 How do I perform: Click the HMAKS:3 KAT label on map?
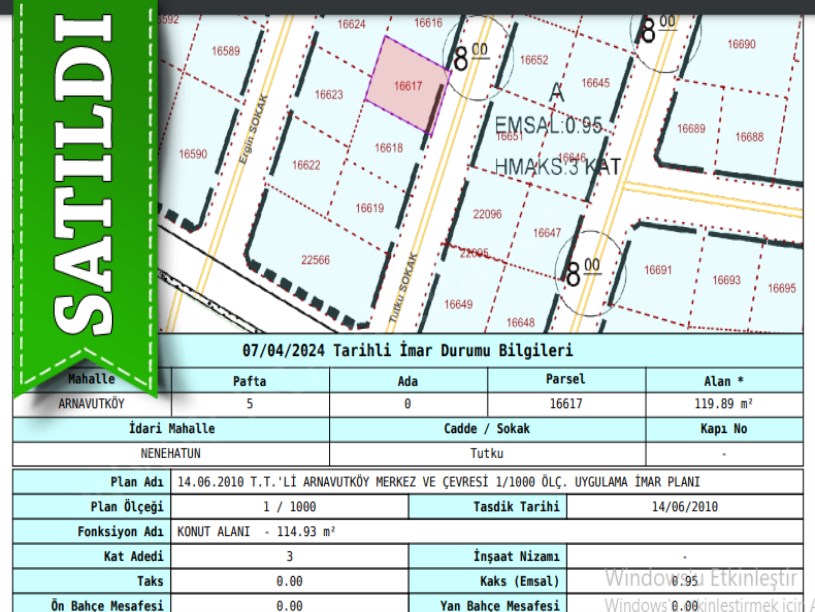(x=558, y=167)
